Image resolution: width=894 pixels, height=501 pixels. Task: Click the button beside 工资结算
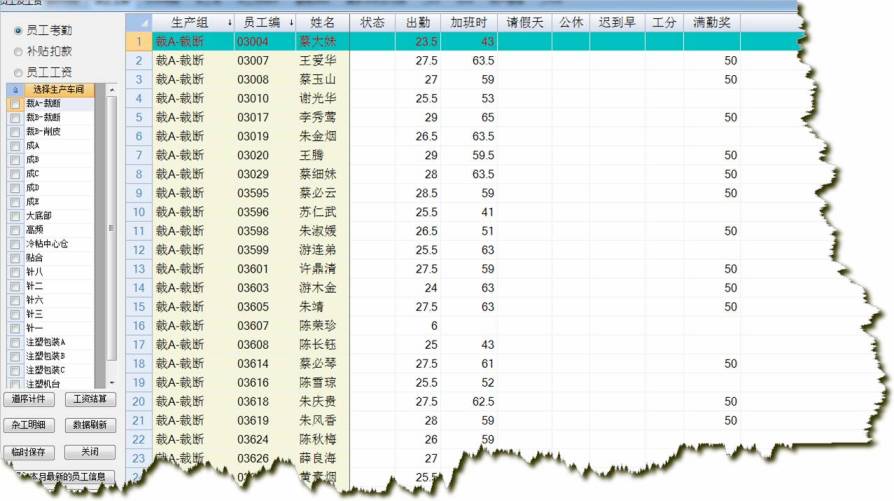29,399
